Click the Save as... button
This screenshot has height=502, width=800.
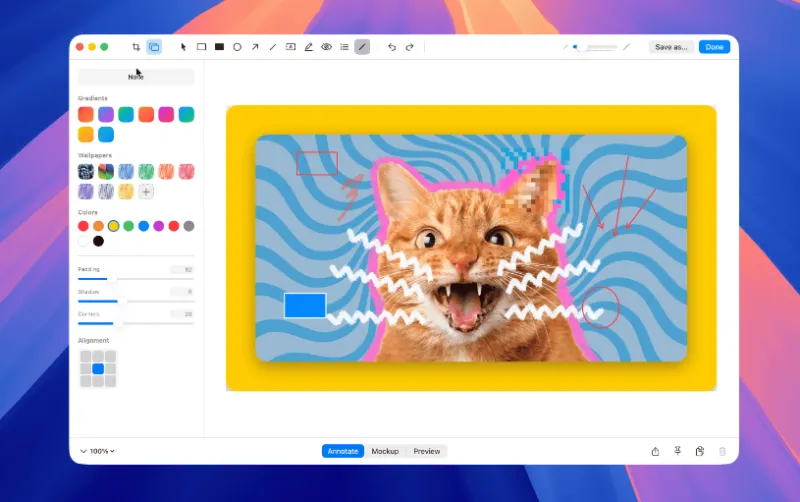click(x=671, y=47)
